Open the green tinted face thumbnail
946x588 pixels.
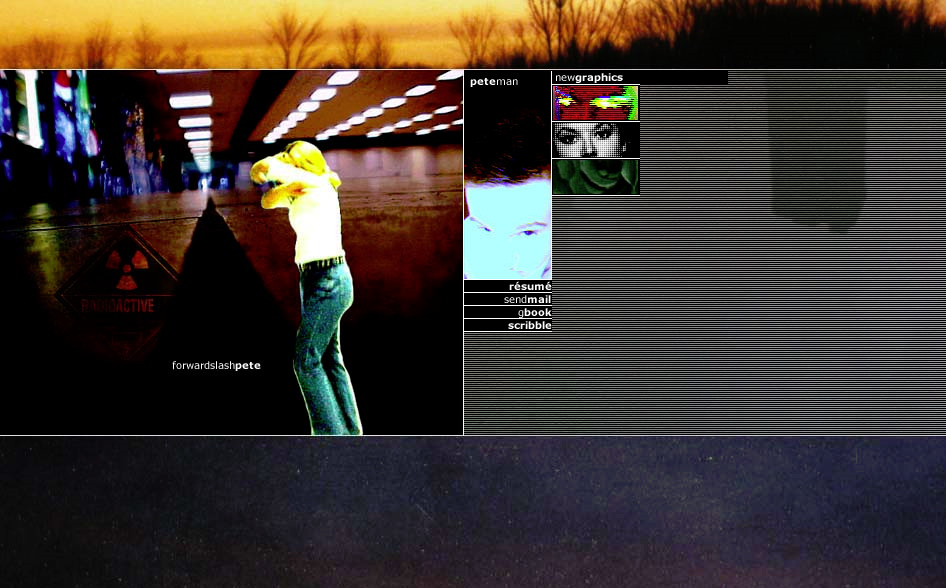coord(595,177)
